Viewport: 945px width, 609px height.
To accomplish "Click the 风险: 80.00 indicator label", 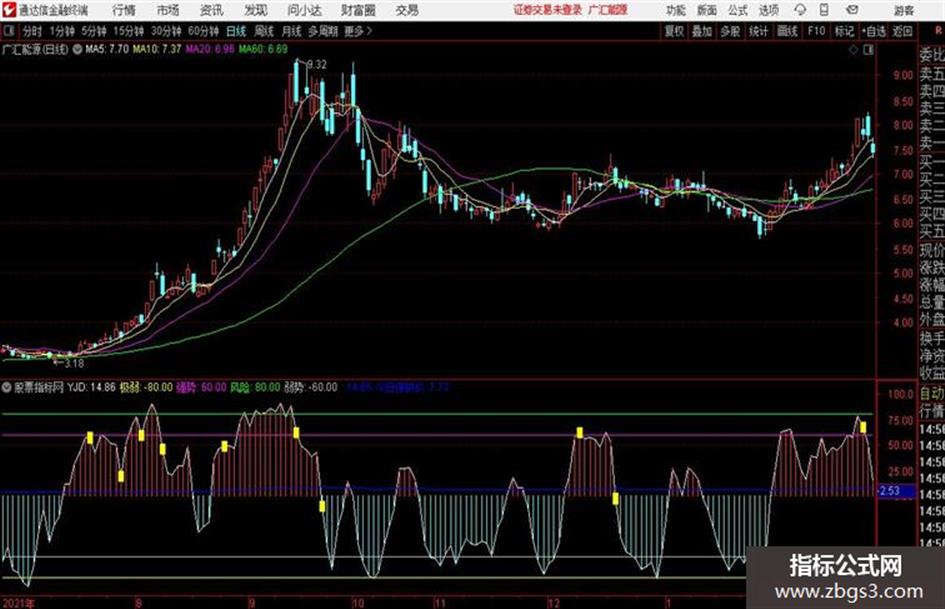I will click(256, 387).
